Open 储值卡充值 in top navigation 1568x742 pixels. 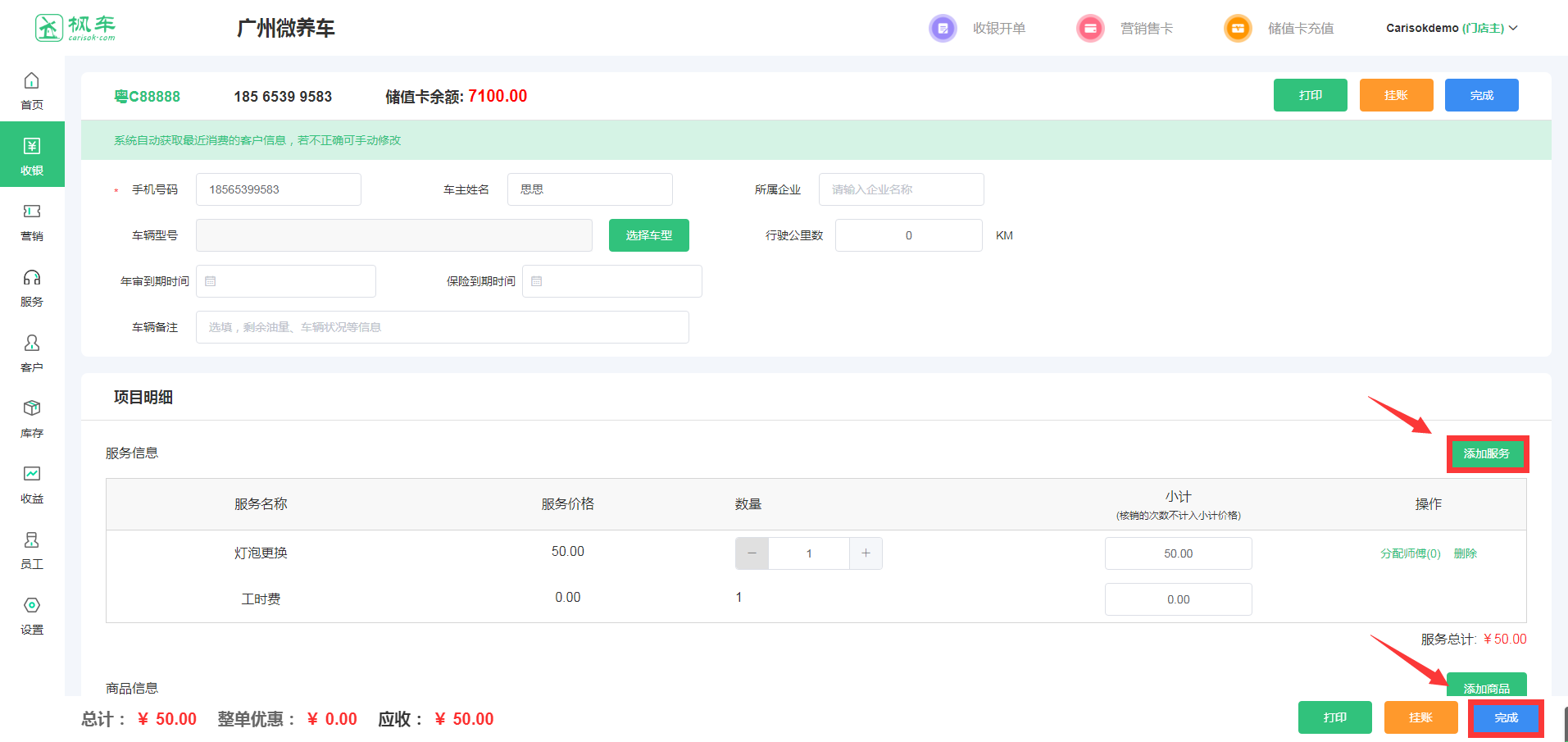[x=1301, y=28]
